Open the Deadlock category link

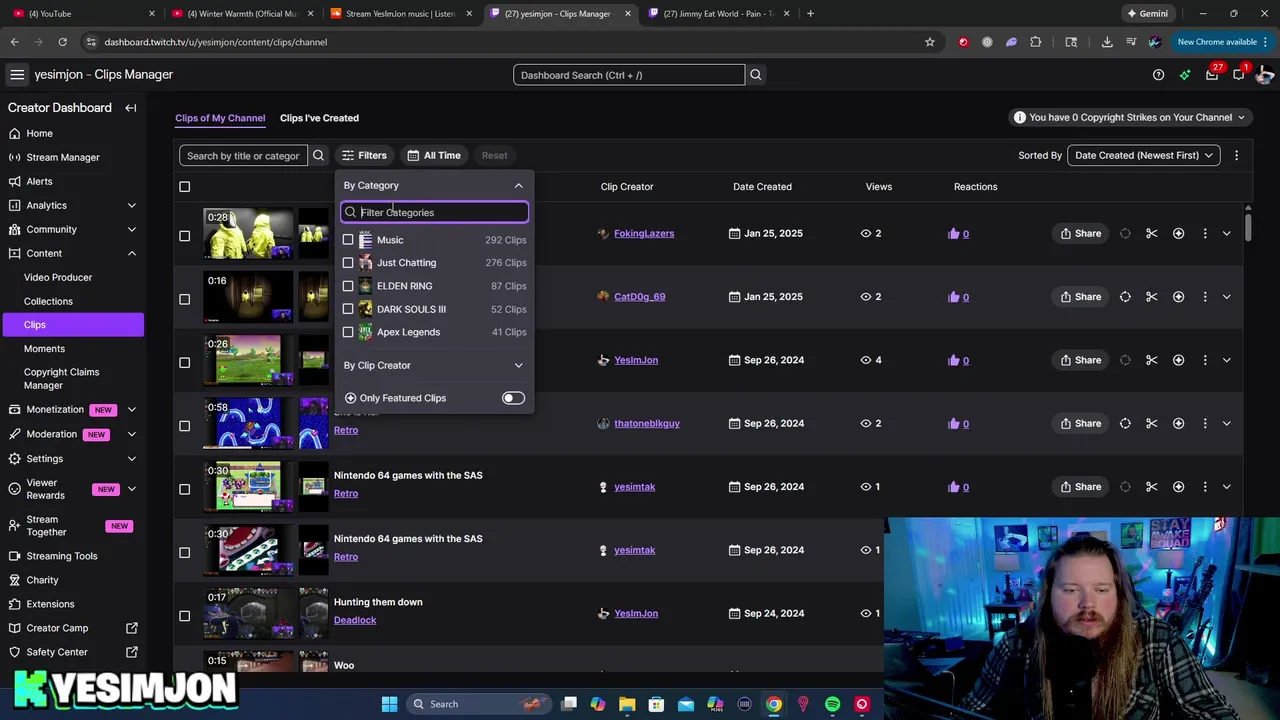click(355, 620)
